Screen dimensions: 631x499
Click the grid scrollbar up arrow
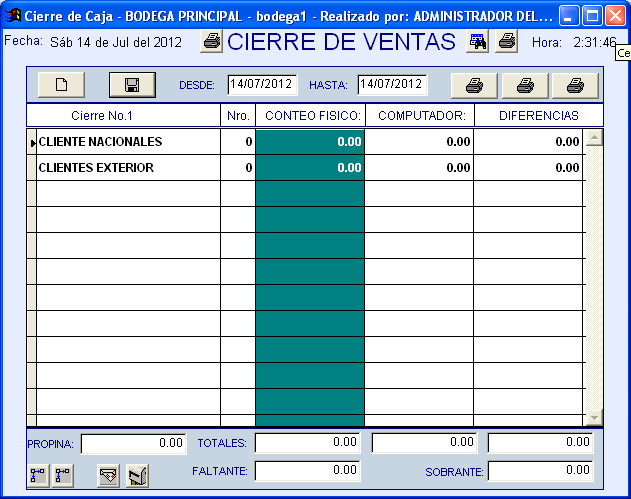pos(594,138)
